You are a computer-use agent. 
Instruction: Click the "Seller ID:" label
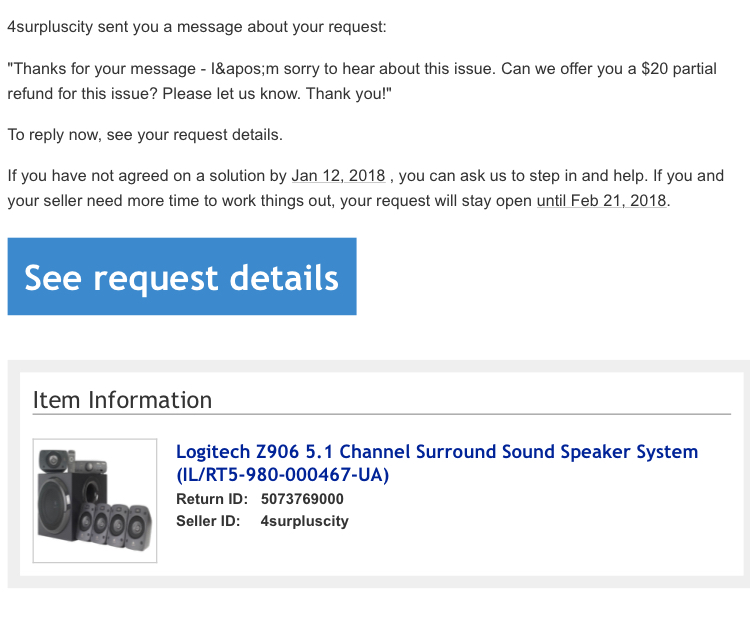click(209, 521)
